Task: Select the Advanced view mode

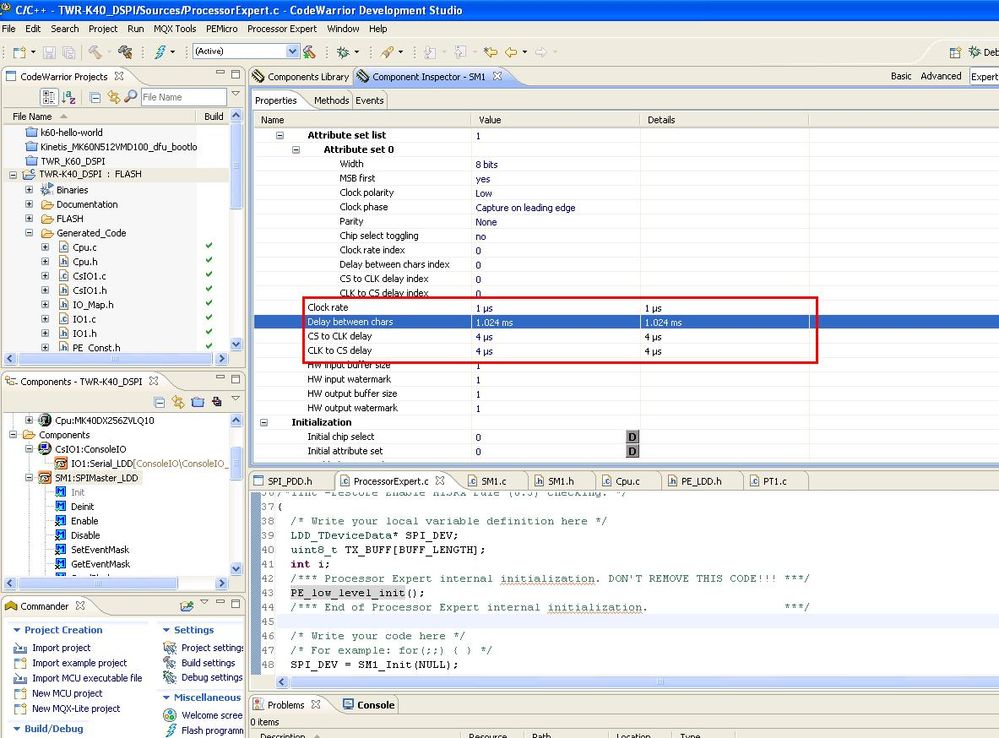Action: 940,76
